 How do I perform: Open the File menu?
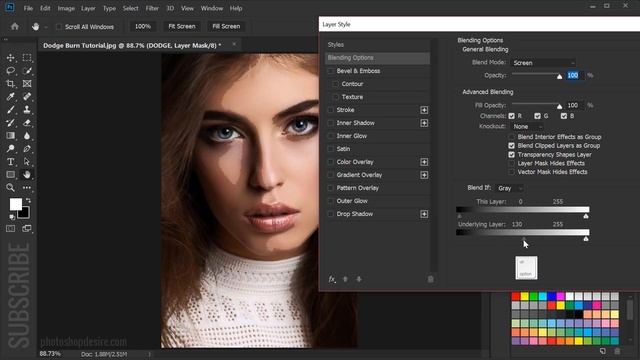pyautogui.click(x=28, y=8)
